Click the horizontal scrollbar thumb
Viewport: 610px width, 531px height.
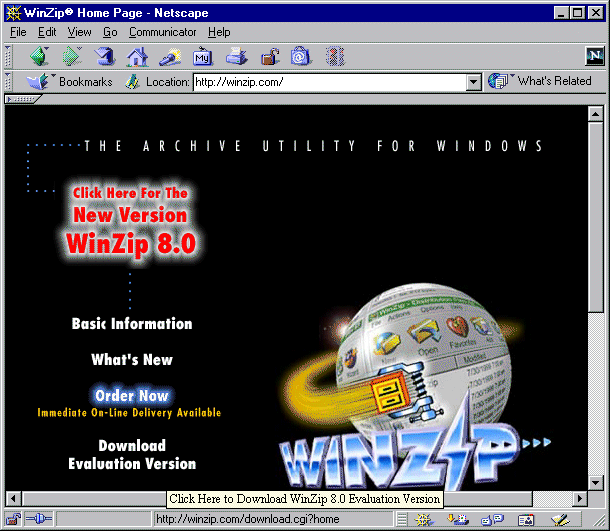pos(277,498)
